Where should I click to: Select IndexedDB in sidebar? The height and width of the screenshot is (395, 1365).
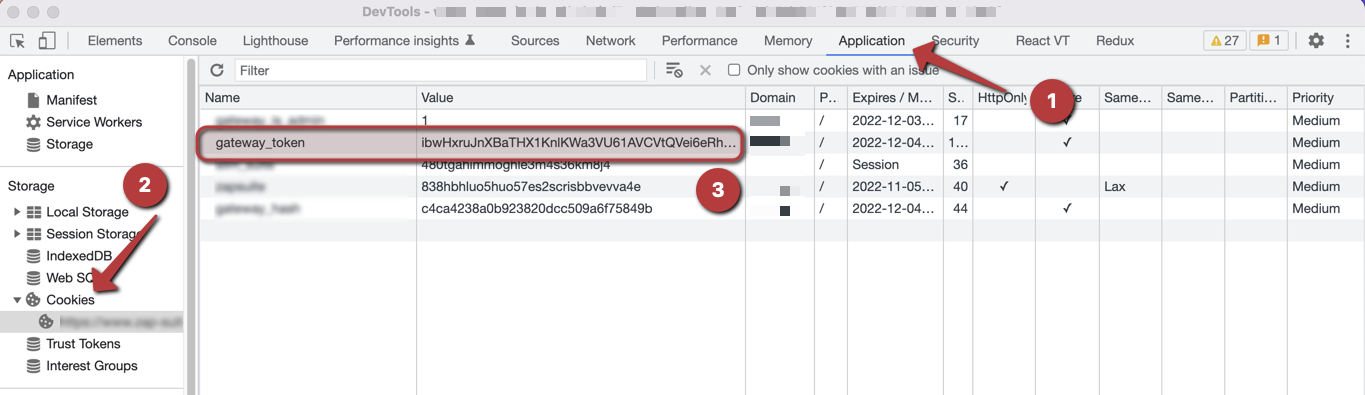[x=79, y=256]
